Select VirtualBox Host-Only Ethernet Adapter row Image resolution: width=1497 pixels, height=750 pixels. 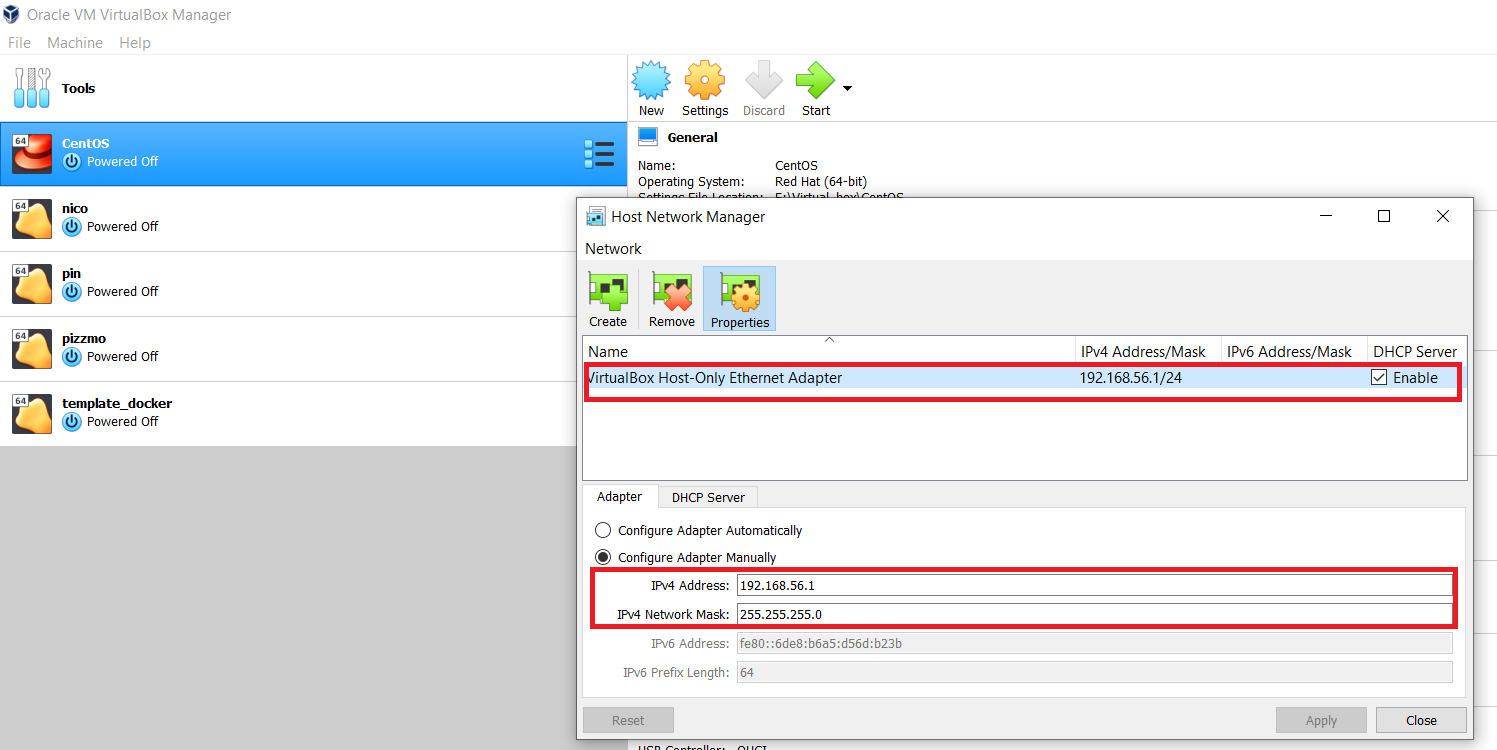pyautogui.click(x=1024, y=378)
